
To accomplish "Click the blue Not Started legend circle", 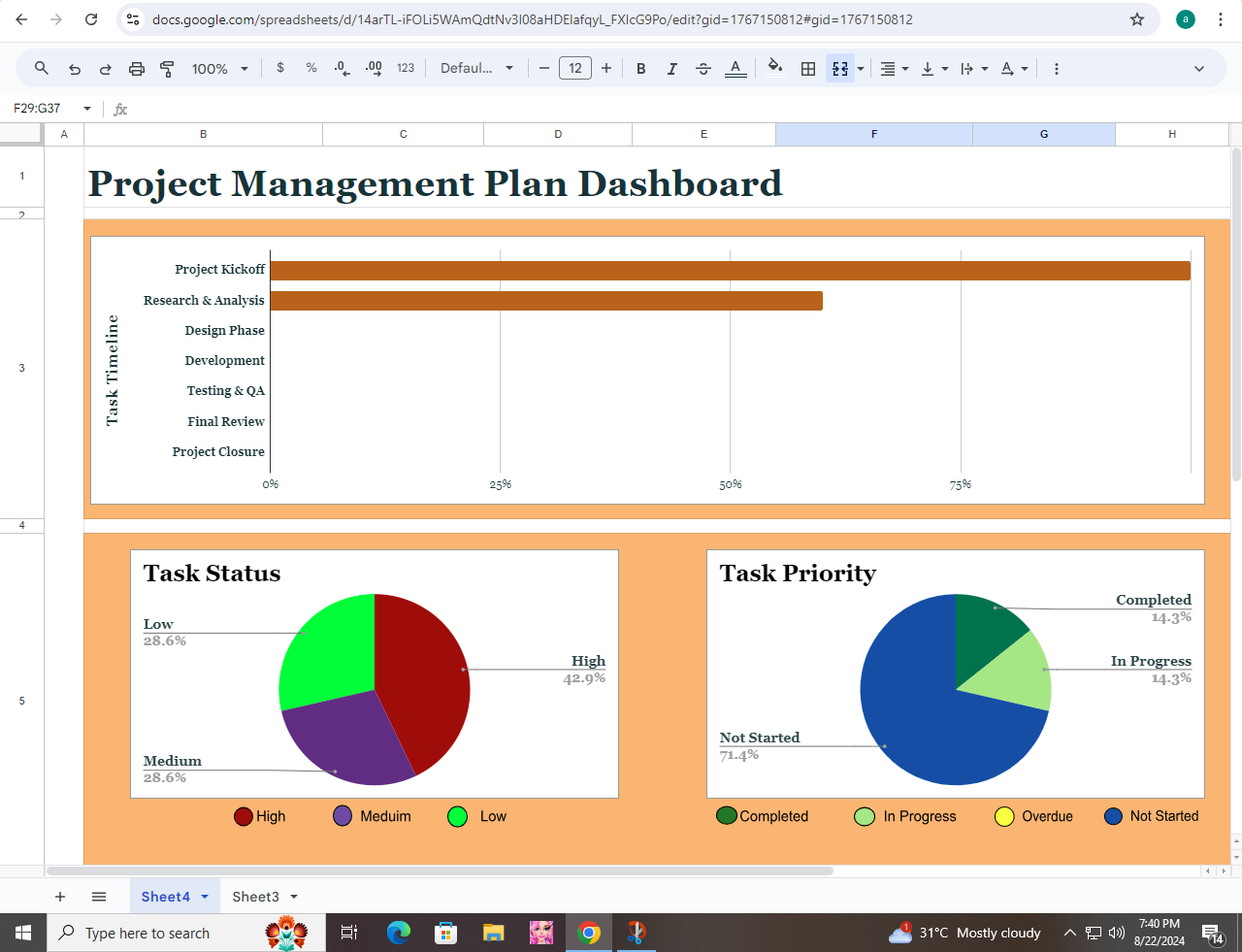I will pyautogui.click(x=1114, y=816).
